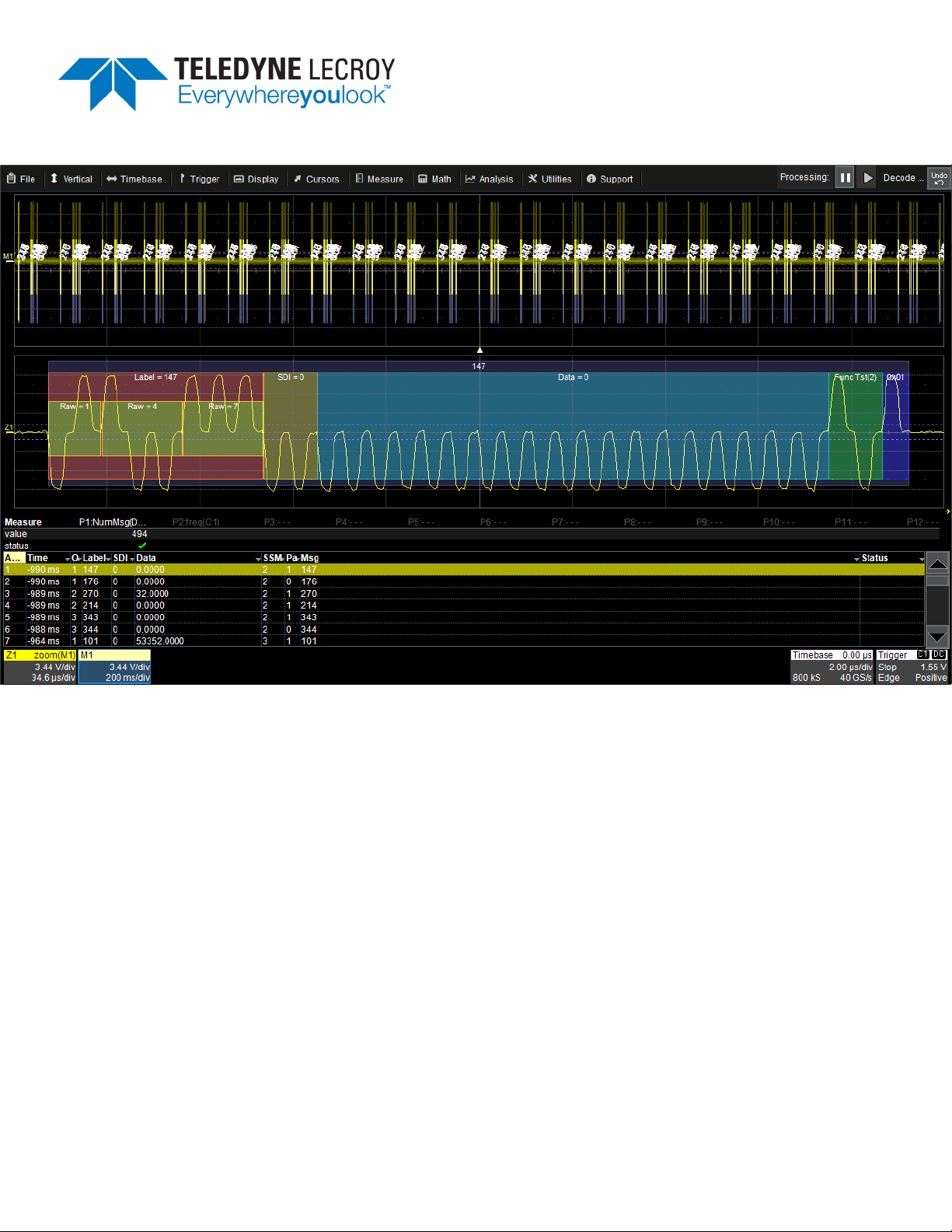Open the Trigger menu
The height and width of the screenshot is (1232, 952).
(x=200, y=179)
